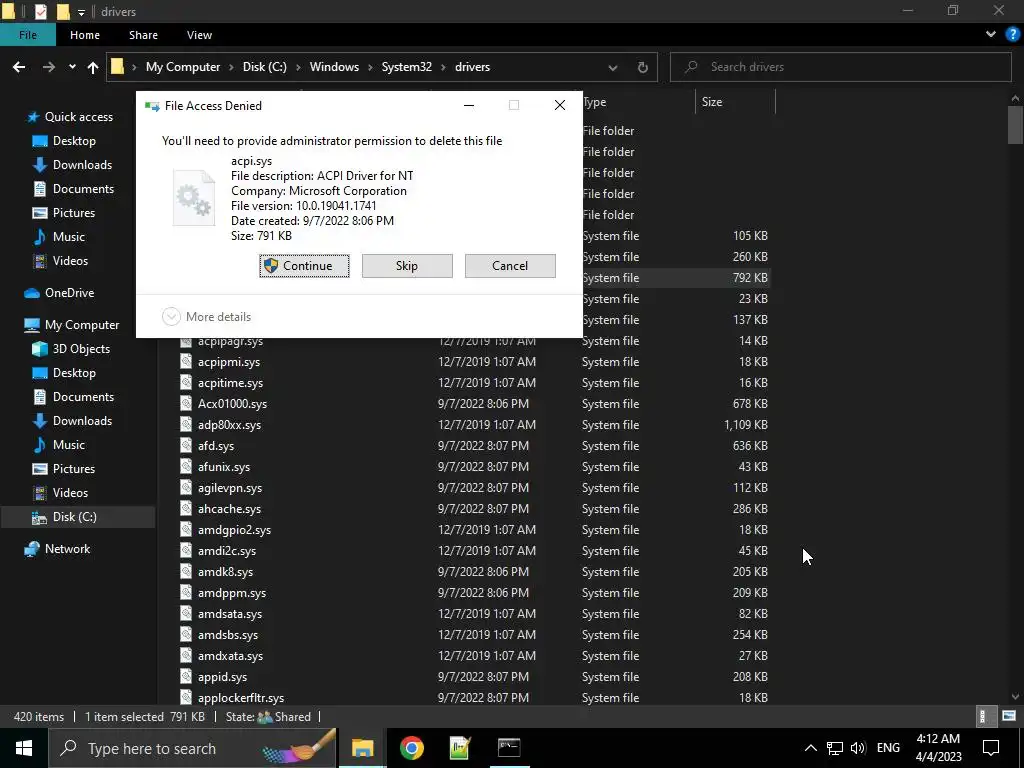Click Cancel in the dialog

point(510,266)
